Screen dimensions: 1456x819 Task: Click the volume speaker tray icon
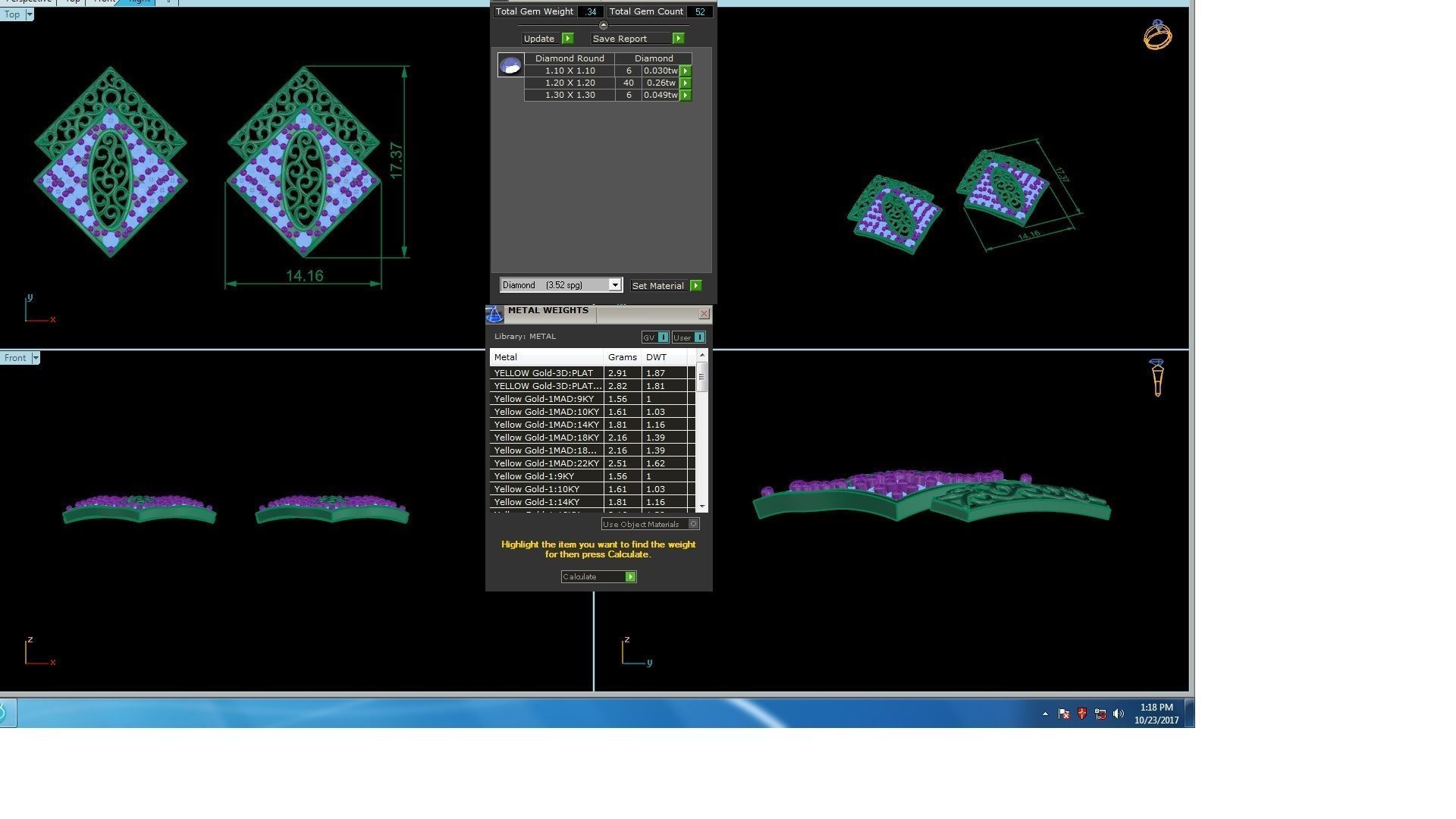point(1119,714)
